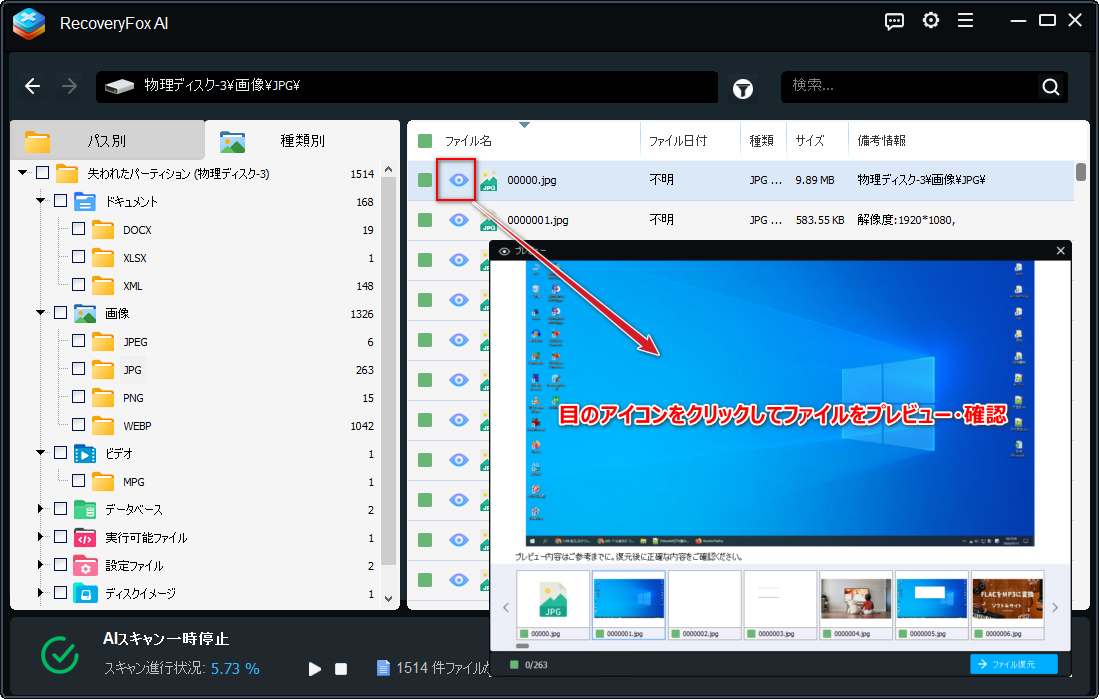Check the PNG folder checkbox

(x=78, y=397)
